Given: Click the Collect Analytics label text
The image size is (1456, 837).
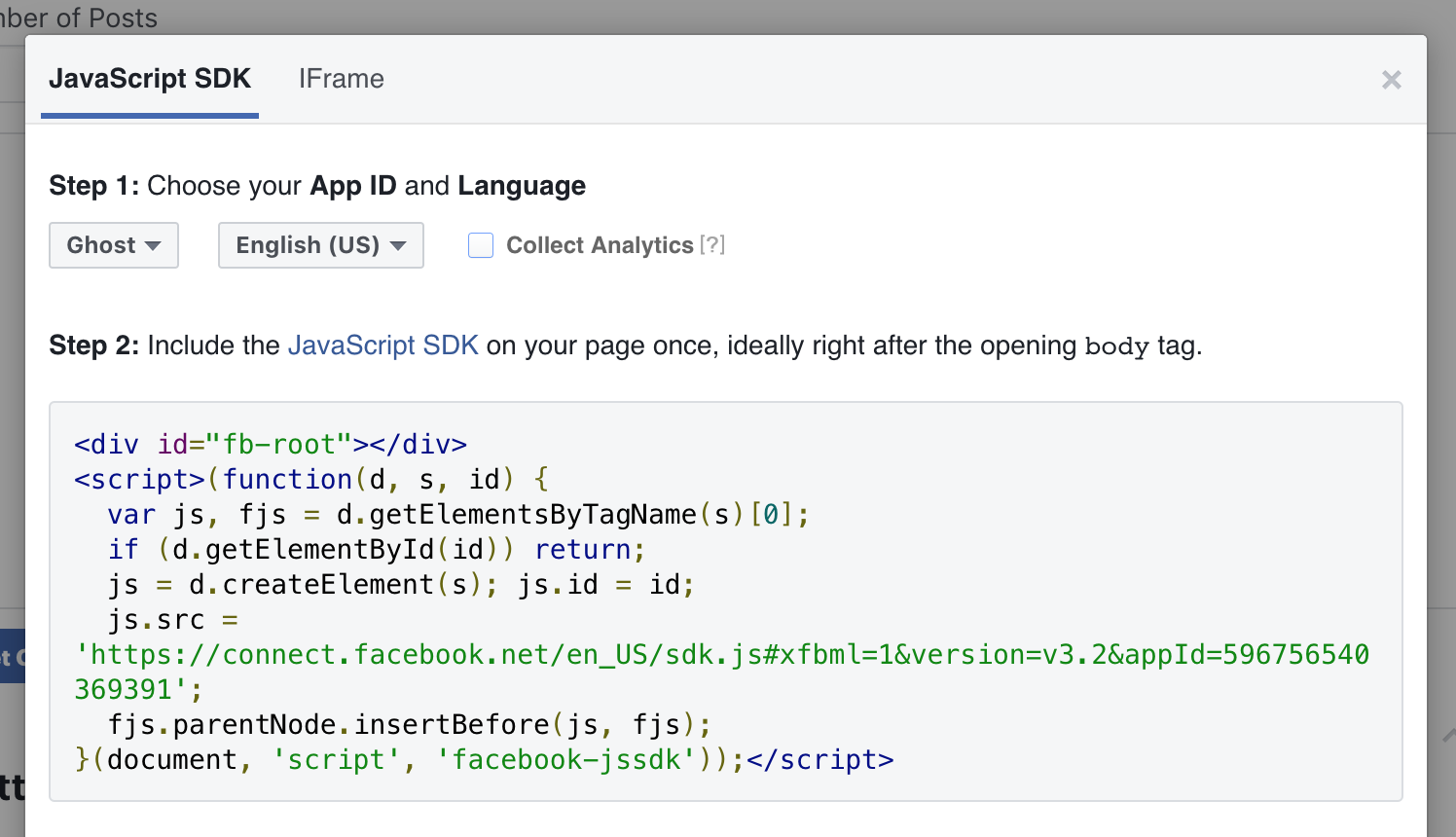Looking at the screenshot, I should [x=600, y=245].
